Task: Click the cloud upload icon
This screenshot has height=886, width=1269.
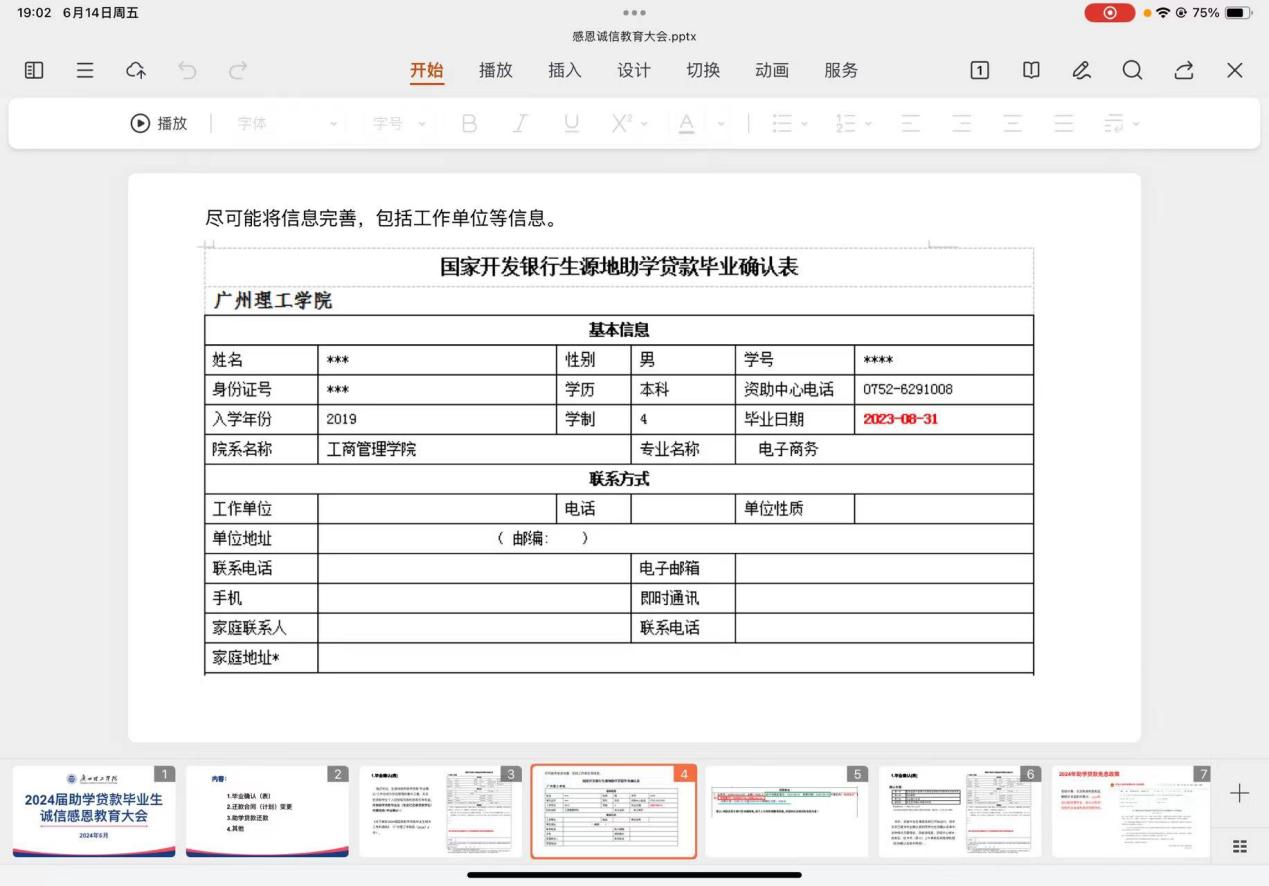Action: coord(136,70)
